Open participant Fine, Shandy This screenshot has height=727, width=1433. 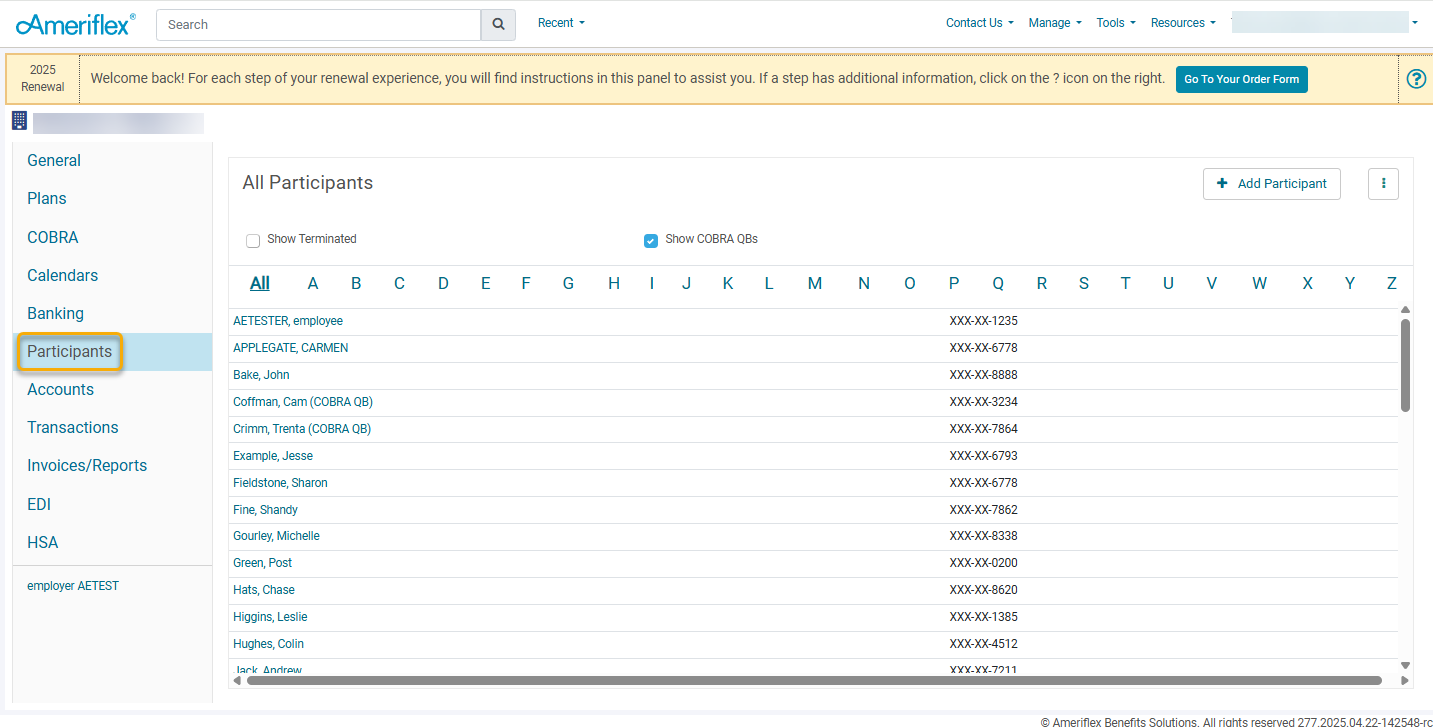(x=265, y=510)
